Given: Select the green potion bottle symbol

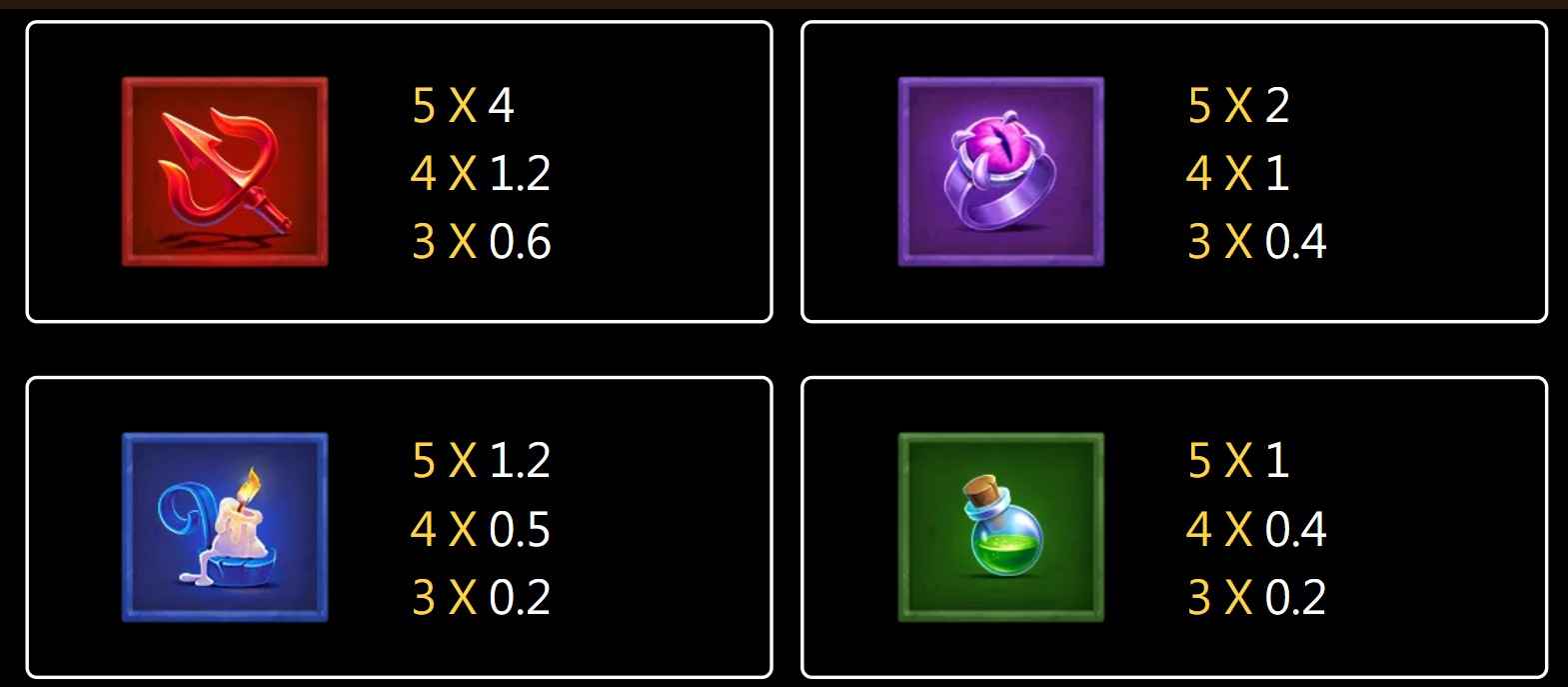Looking at the screenshot, I should point(1001,527).
